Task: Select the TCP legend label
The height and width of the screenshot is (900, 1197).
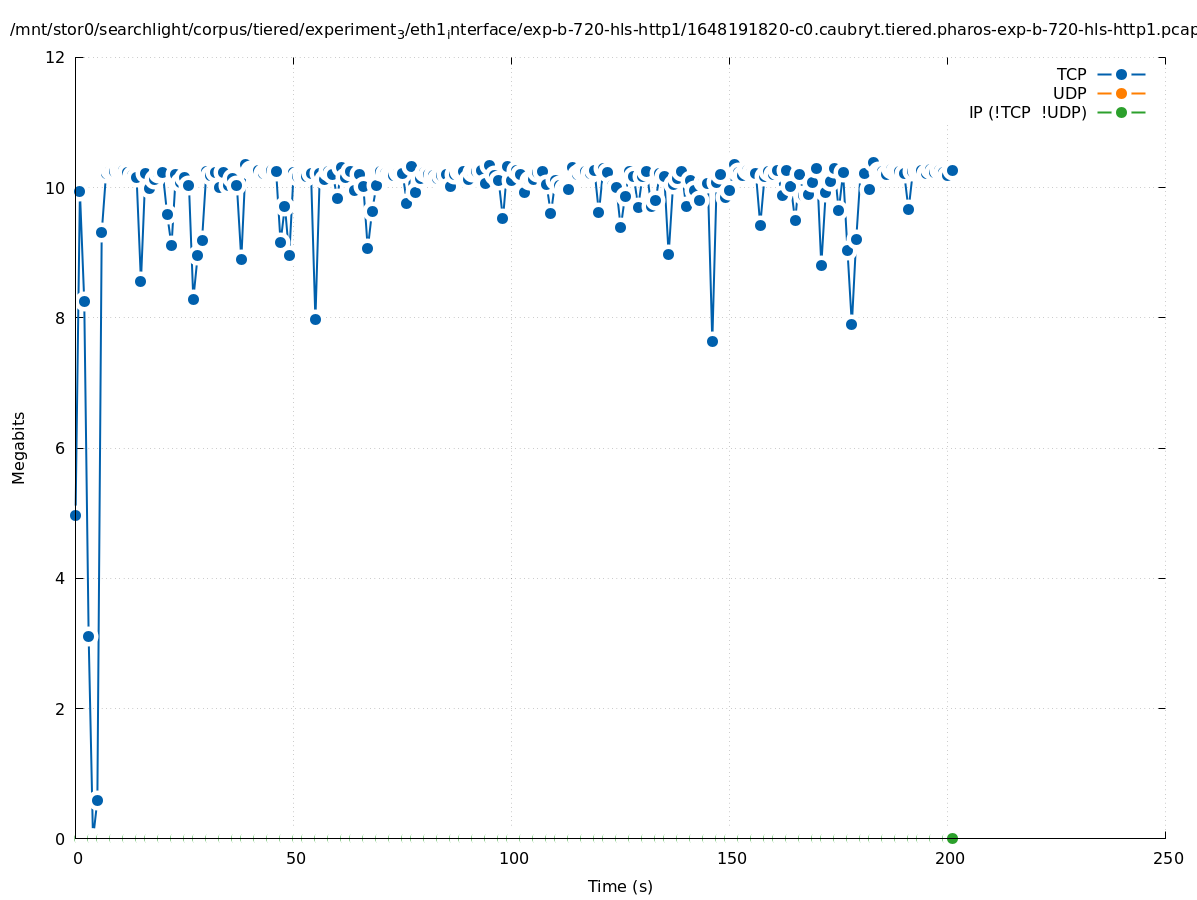Action: tap(1071, 74)
